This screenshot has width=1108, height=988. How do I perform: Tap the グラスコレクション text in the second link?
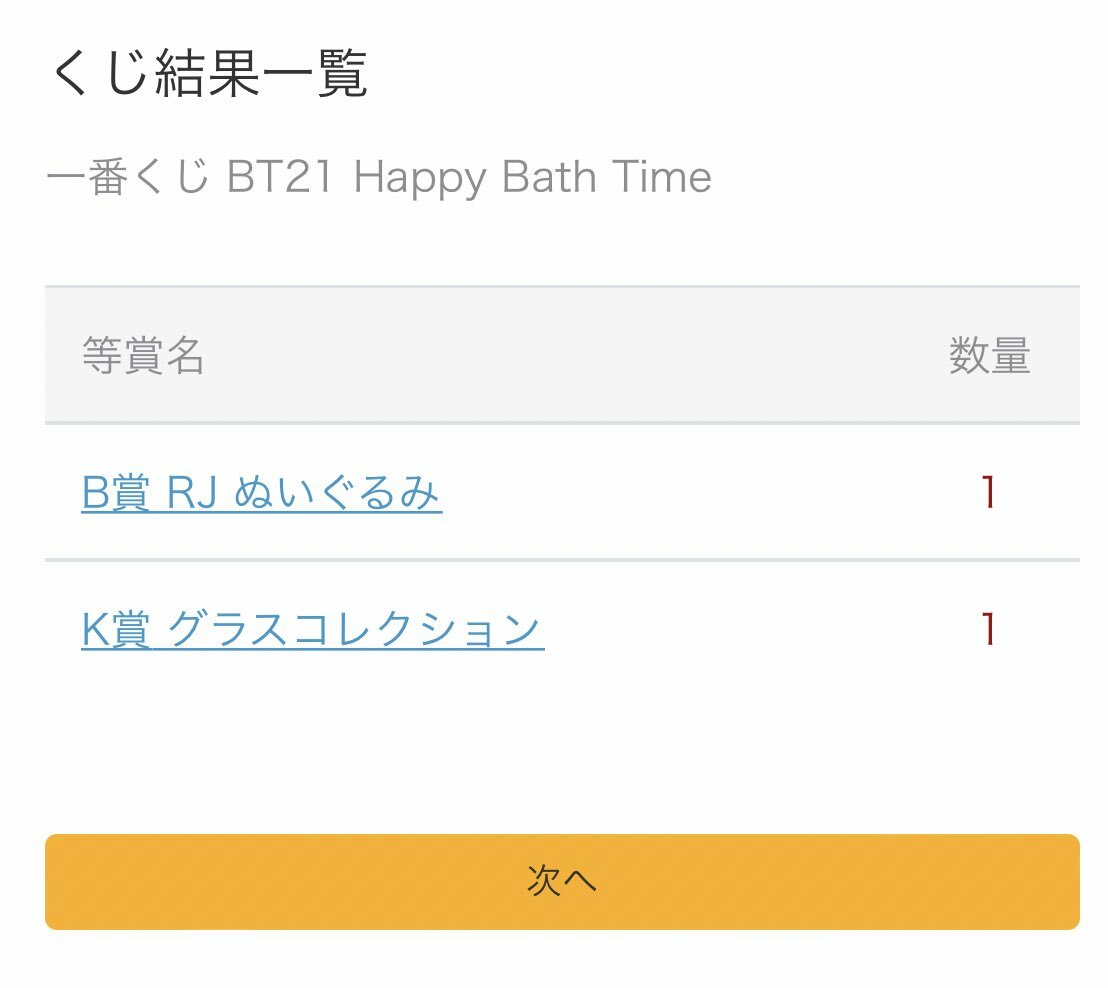[x=355, y=630]
